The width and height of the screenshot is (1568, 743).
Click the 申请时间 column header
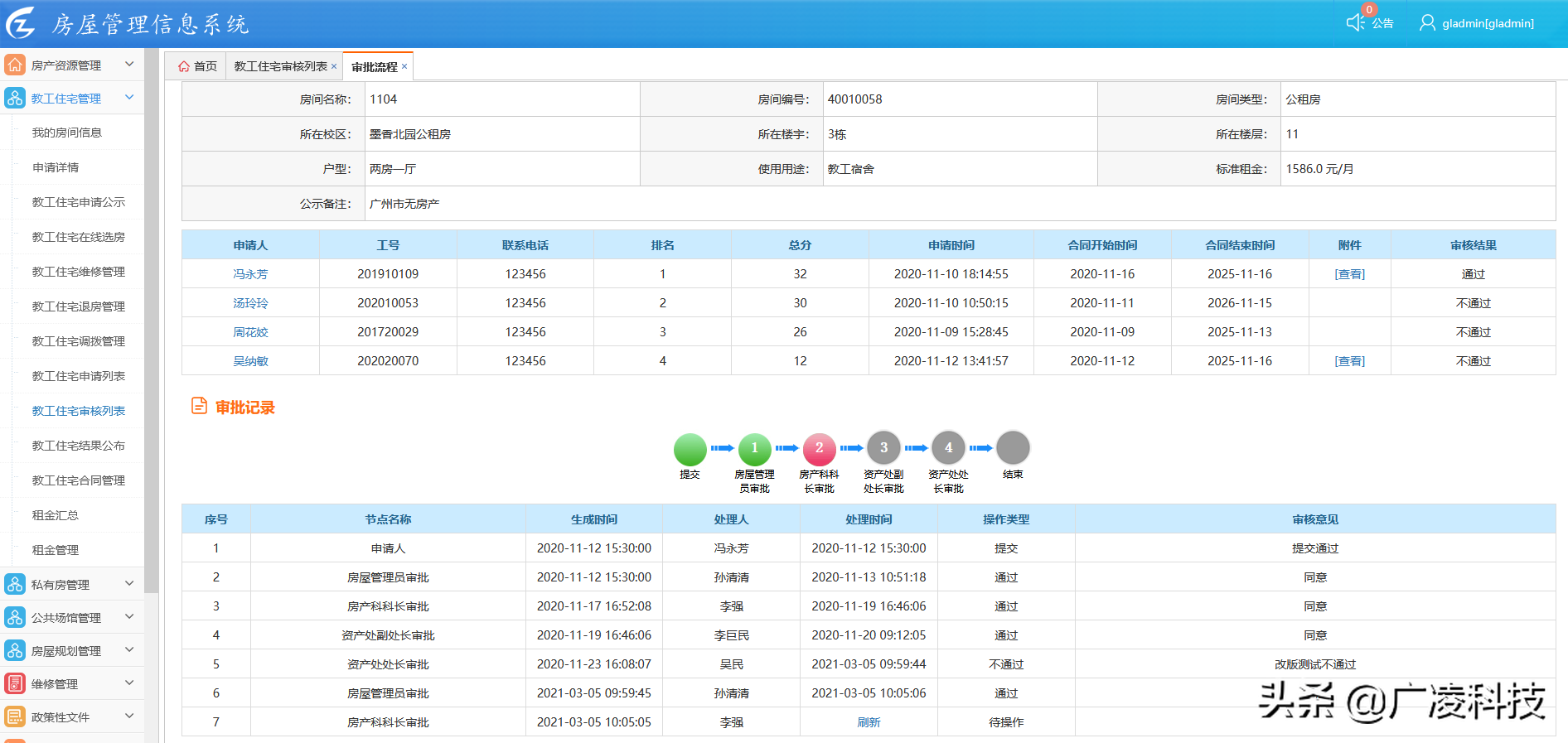pyautogui.click(x=951, y=245)
